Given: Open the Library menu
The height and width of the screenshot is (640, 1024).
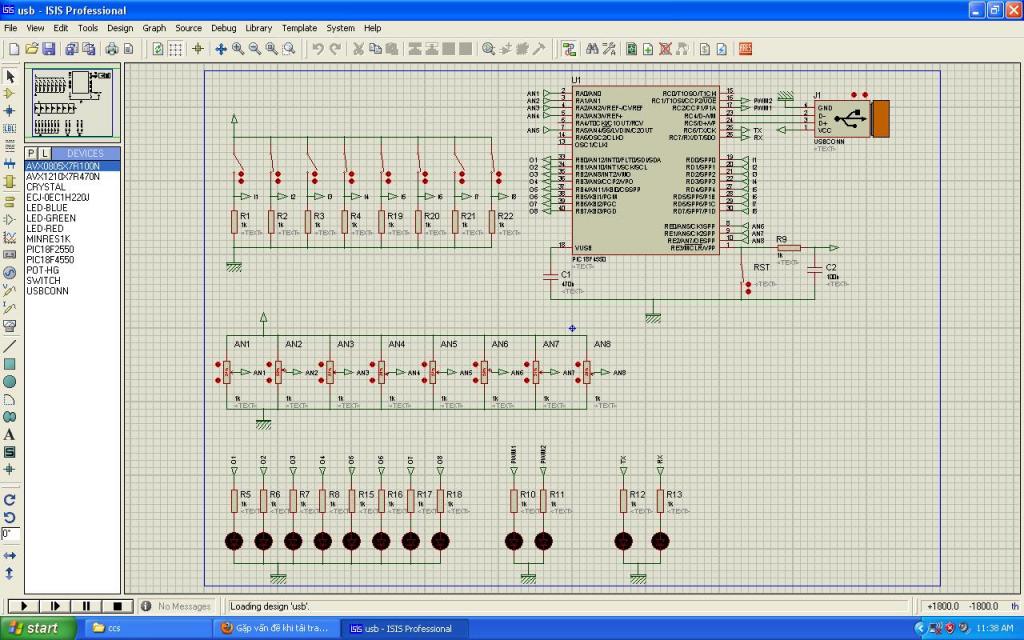Looking at the screenshot, I should [258, 28].
